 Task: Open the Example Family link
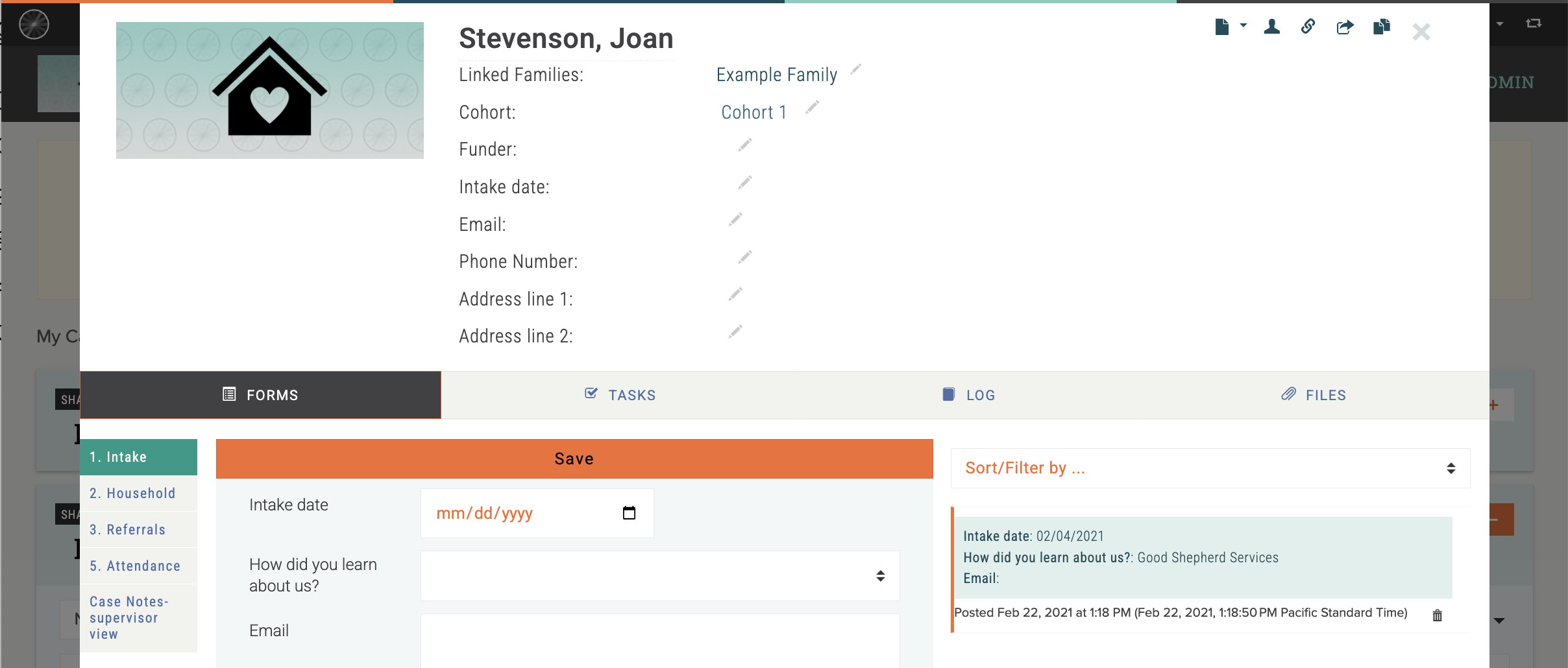click(x=776, y=74)
